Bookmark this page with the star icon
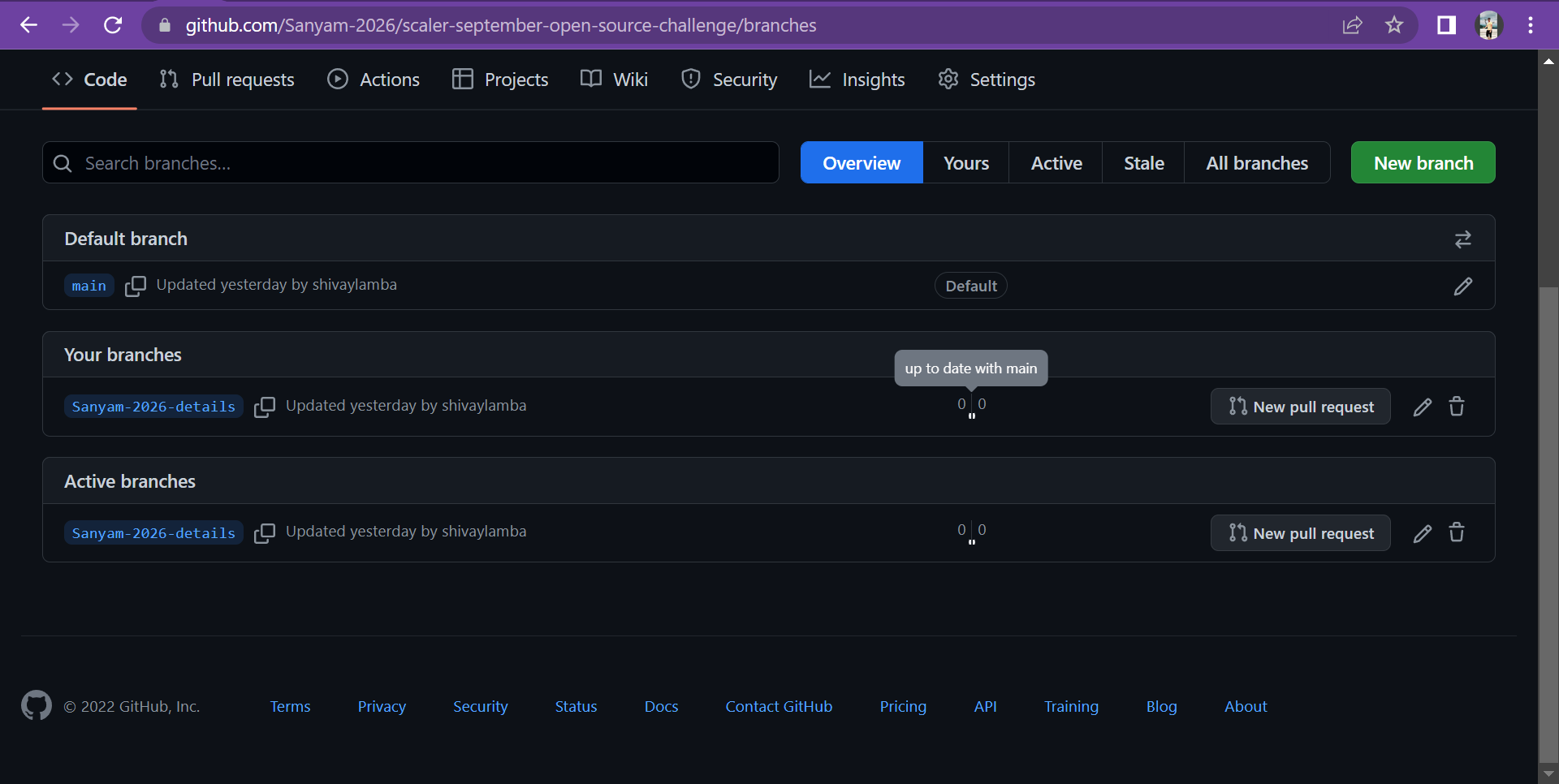 click(1394, 25)
